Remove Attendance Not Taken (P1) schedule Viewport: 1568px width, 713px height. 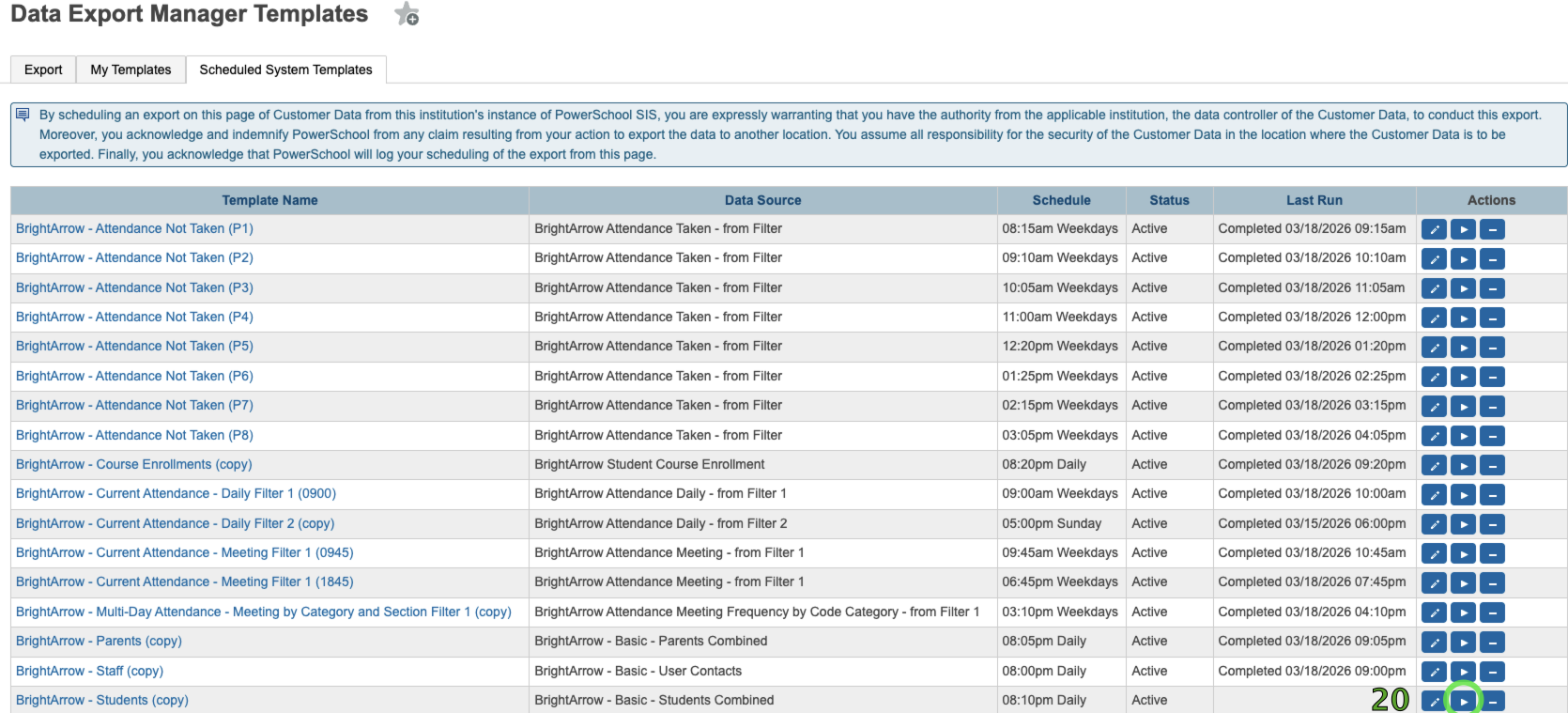[x=1492, y=229]
